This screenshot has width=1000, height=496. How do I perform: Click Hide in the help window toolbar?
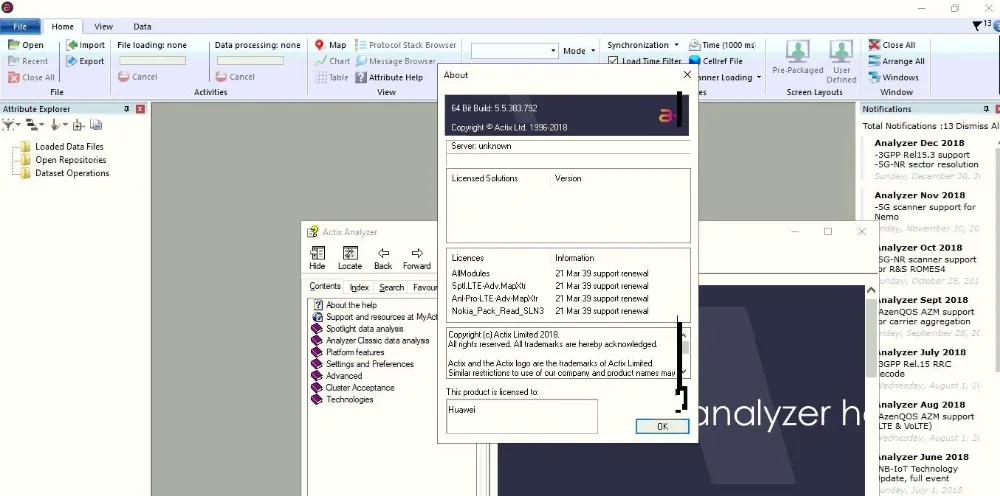317,258
